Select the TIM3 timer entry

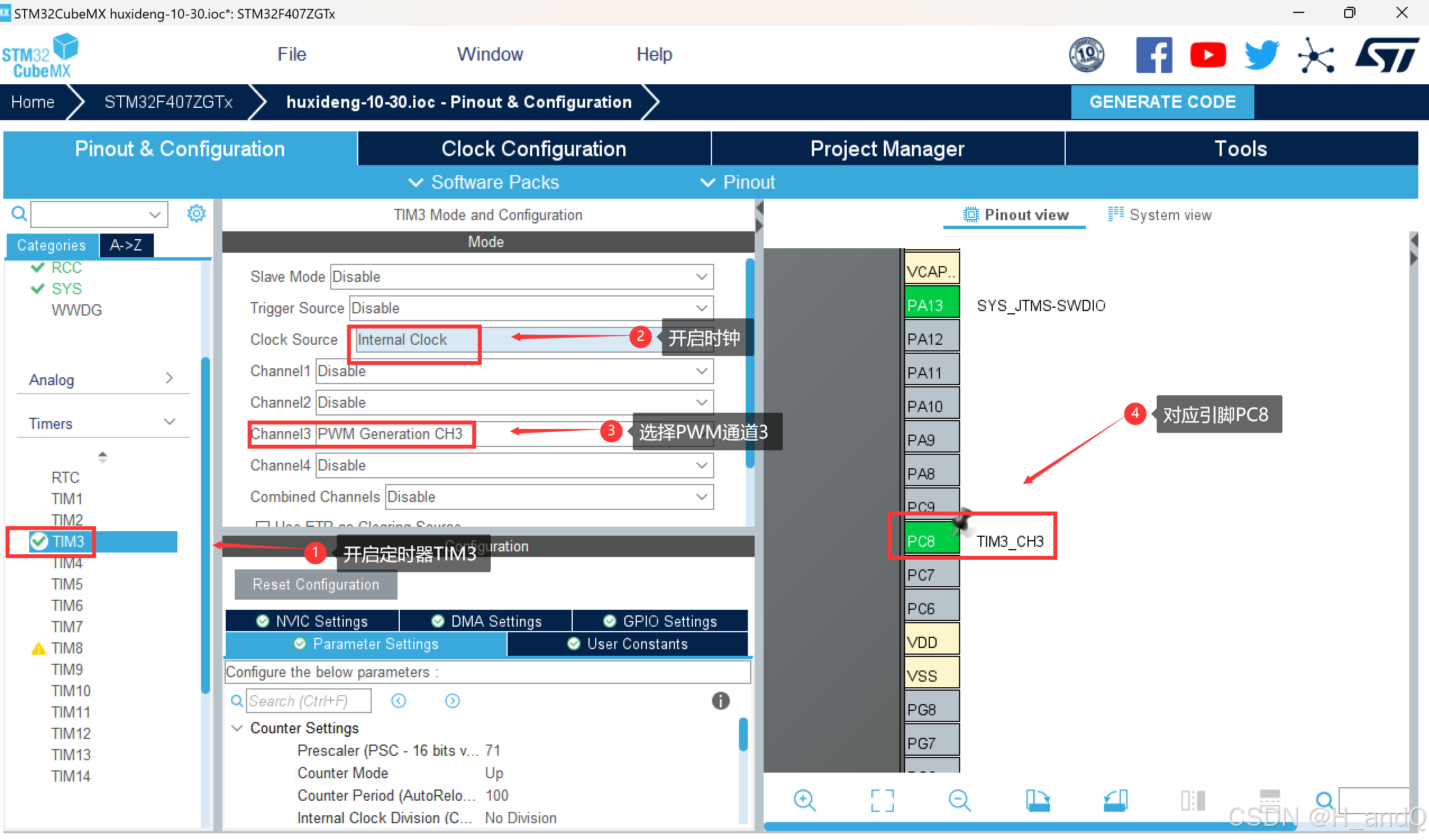[68, 542]
